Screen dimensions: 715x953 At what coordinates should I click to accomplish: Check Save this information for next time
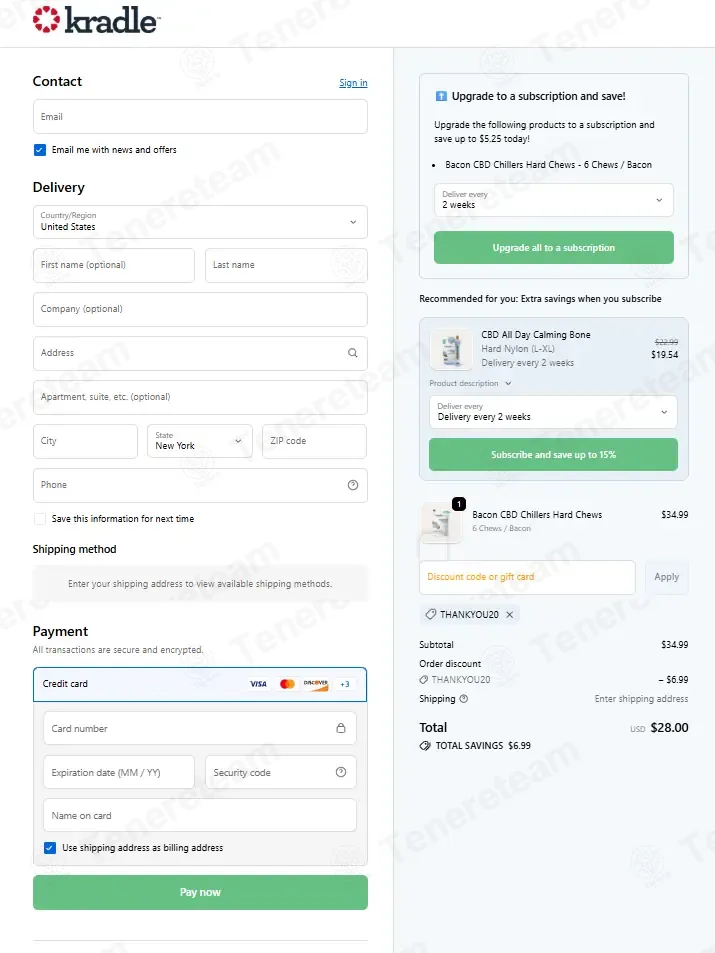click(x=40, y=519)
